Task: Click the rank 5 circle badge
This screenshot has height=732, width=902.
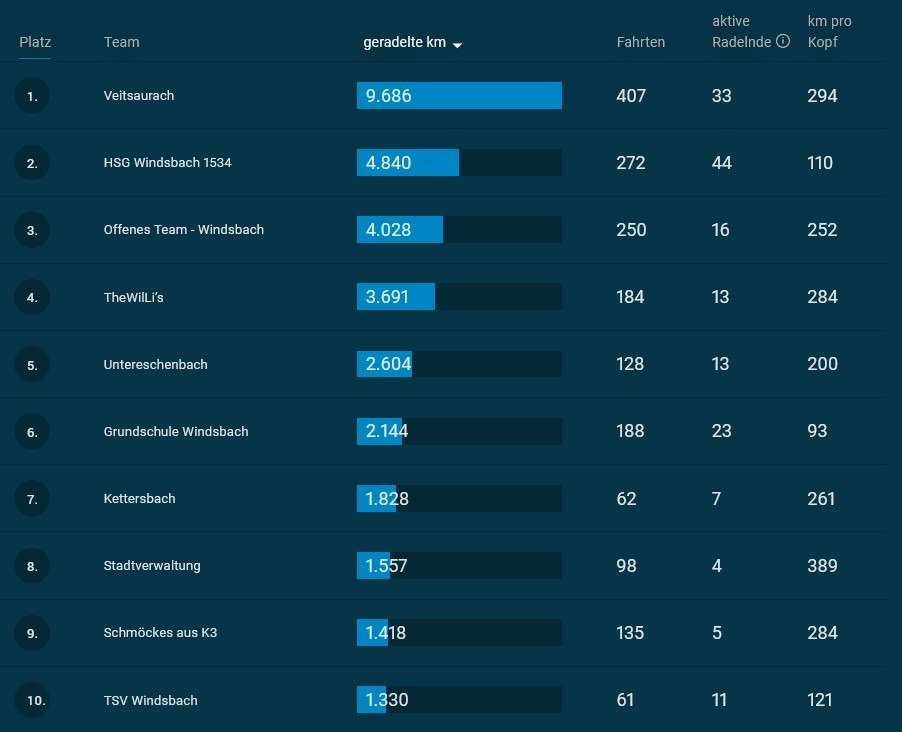Action: (32, 365)
